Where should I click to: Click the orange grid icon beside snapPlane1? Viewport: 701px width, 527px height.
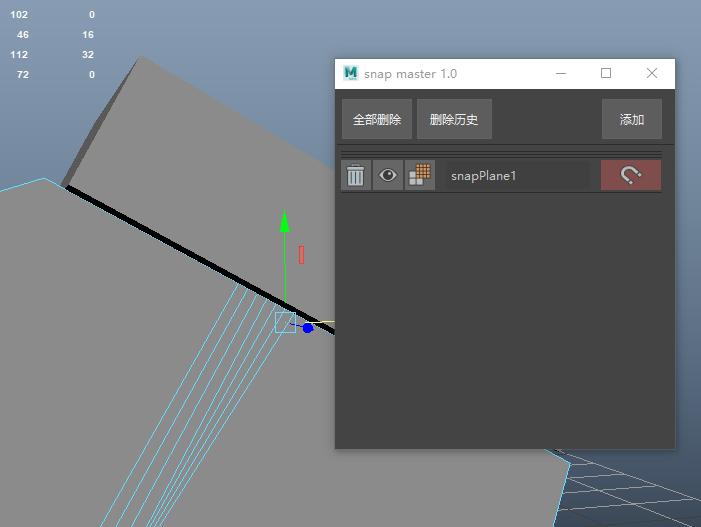420,175
